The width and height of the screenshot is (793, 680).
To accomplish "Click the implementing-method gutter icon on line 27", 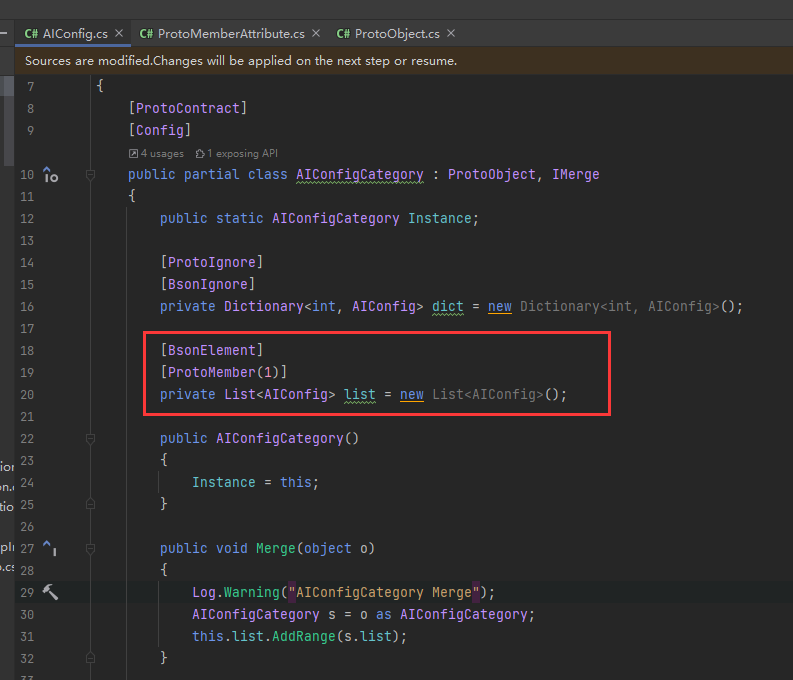I will [x=50, y=548].
